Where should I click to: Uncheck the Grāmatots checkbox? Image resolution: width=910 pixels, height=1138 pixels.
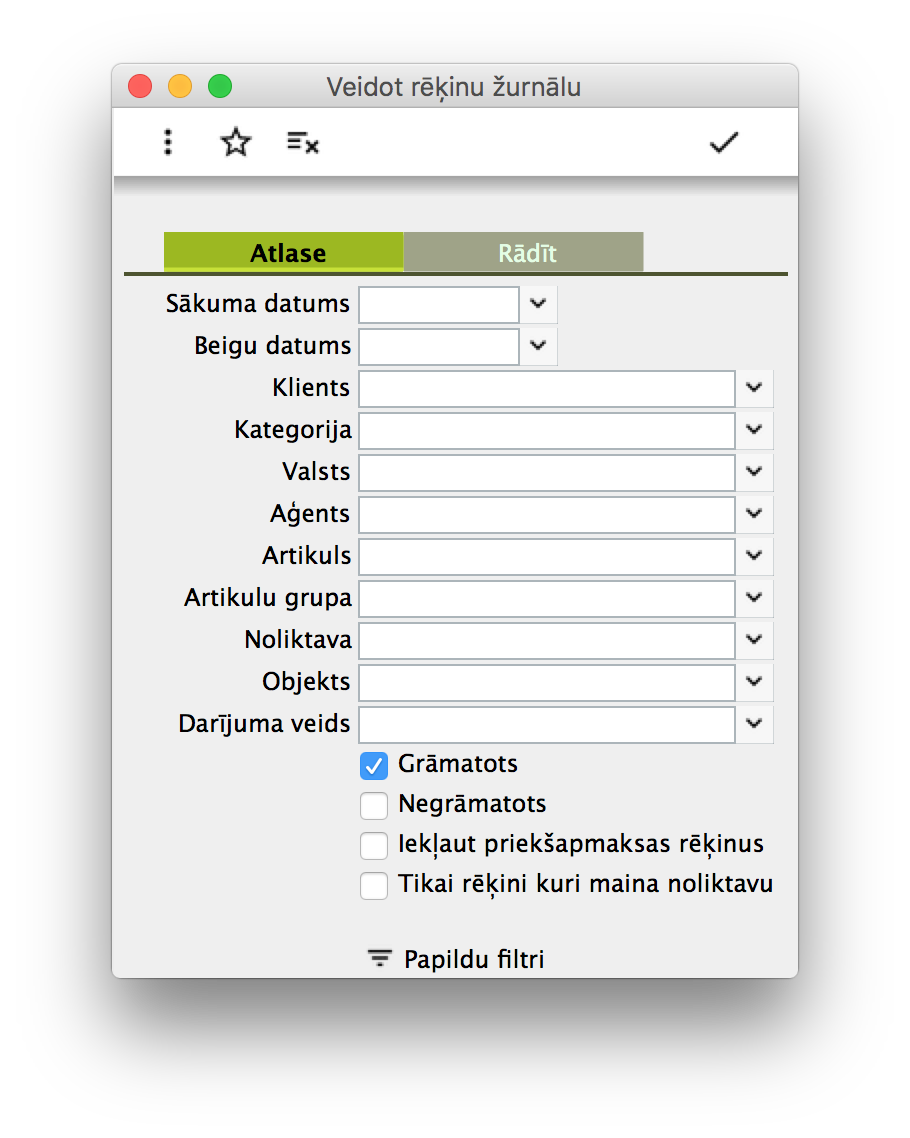pos(374,766)
